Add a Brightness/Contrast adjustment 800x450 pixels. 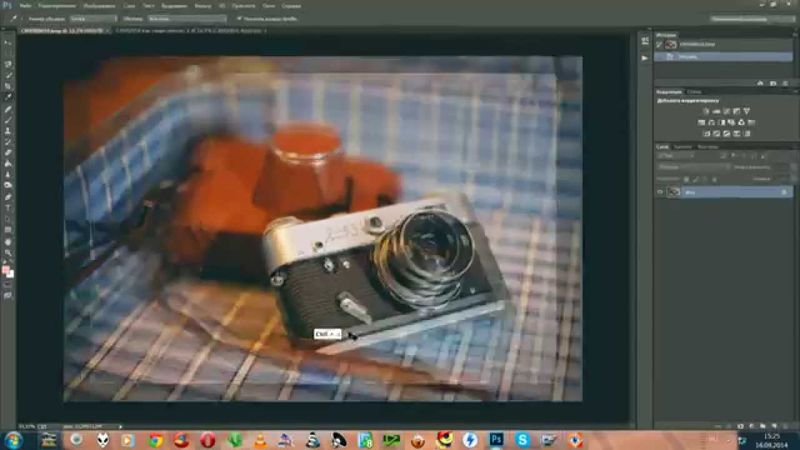tap(707, 111)
